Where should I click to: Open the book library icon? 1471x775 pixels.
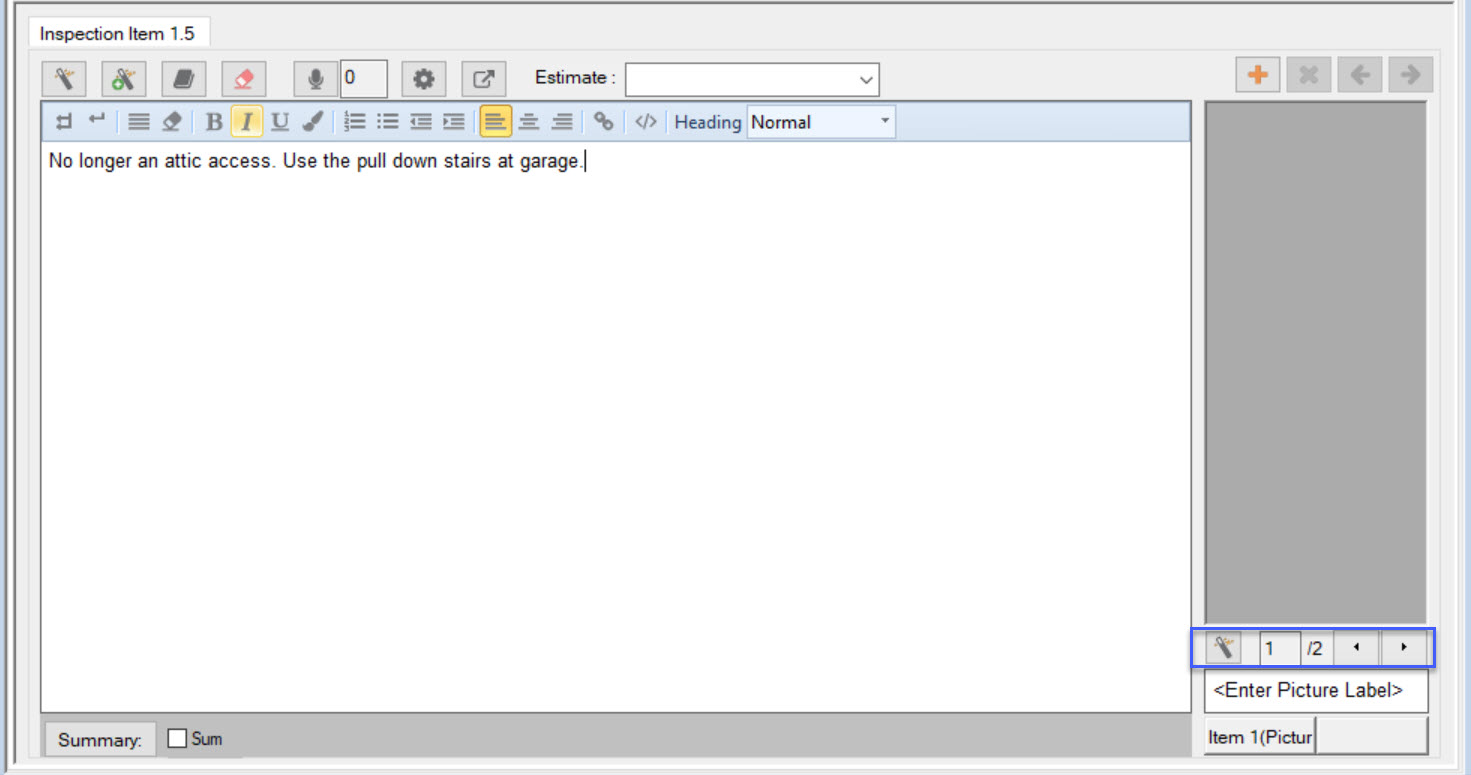184,79
